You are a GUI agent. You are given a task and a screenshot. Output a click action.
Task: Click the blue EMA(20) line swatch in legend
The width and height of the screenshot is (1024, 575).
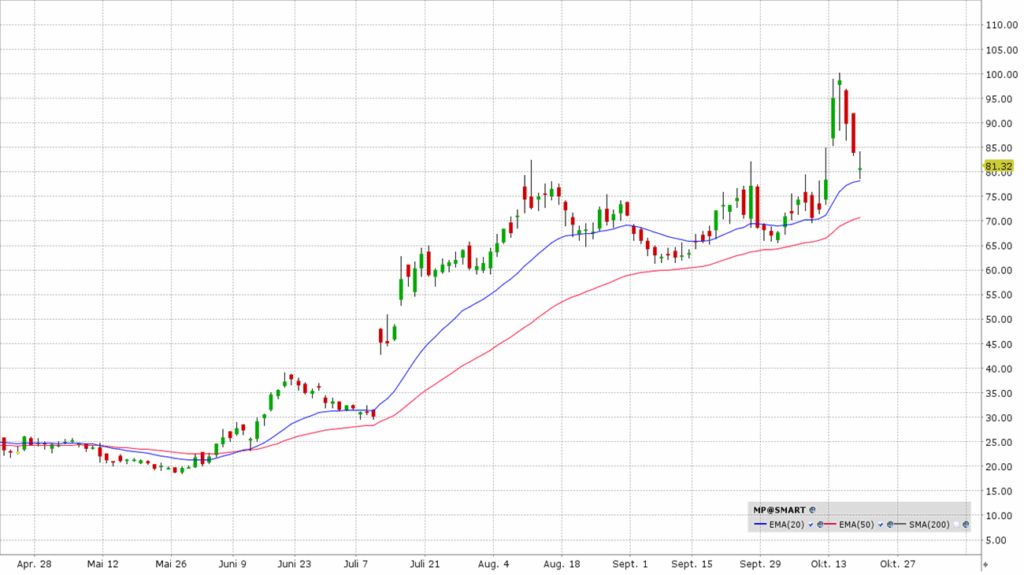click(x=760, y=524)
